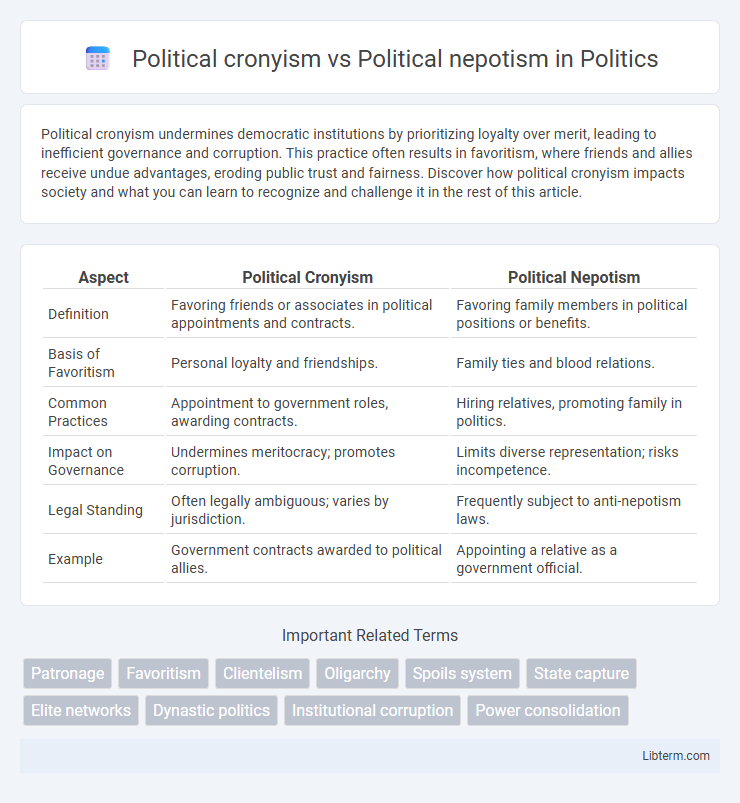Click the Power consolidation tag
Viewport: 740px width, 803px height.
coord(548,710)
